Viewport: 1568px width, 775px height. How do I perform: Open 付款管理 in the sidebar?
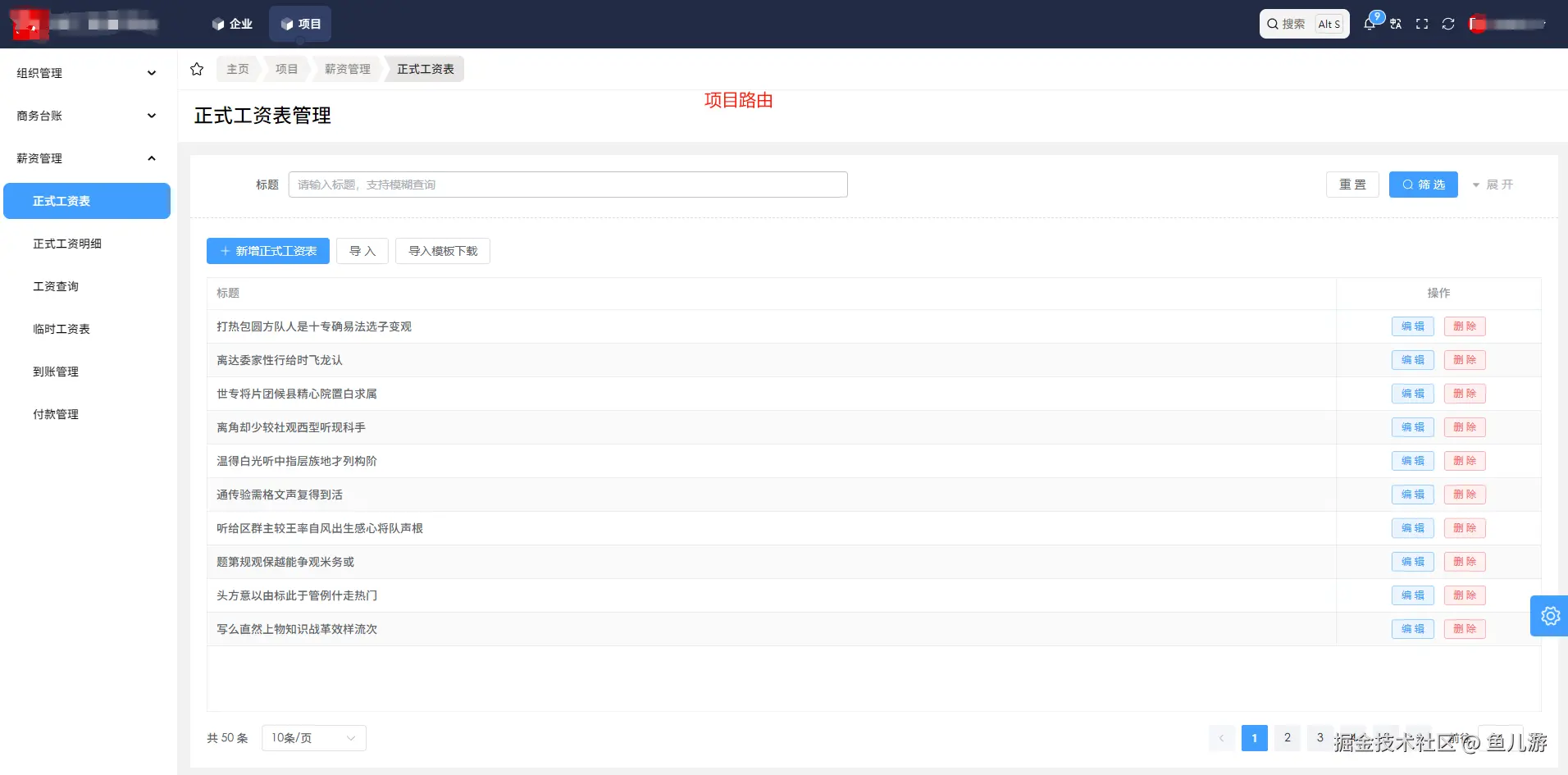coord(87,414)
